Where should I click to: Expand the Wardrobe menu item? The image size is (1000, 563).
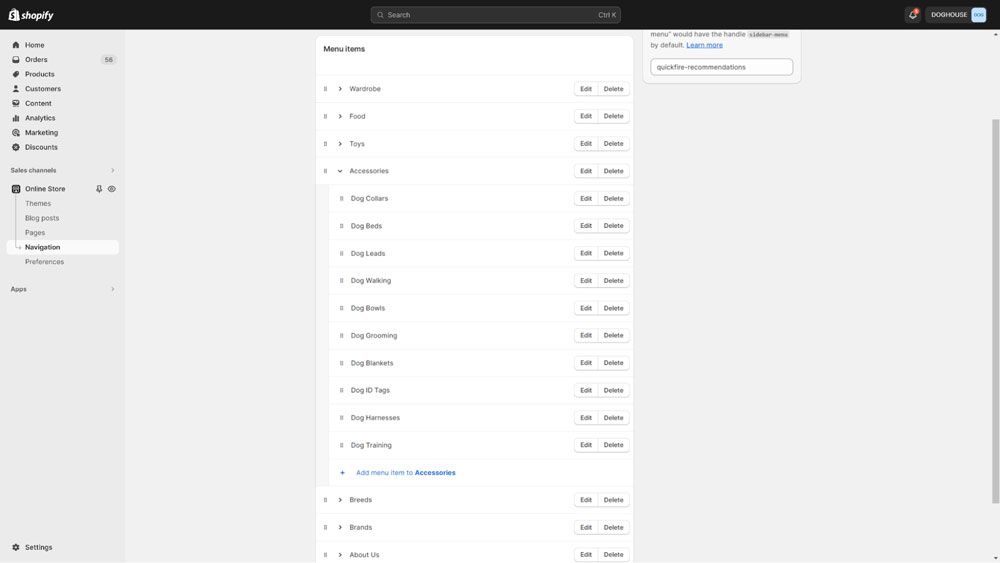pos(340,89)
